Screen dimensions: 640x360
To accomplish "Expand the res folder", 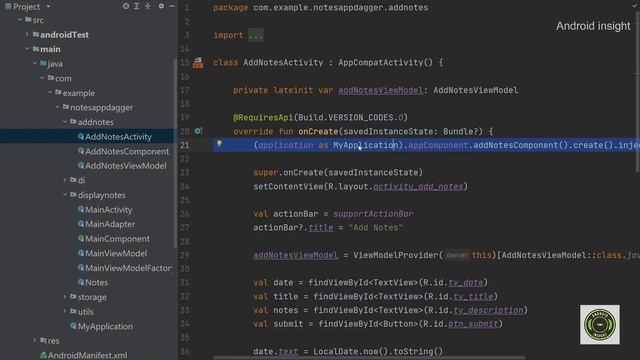I will click(x=35, y=340).
